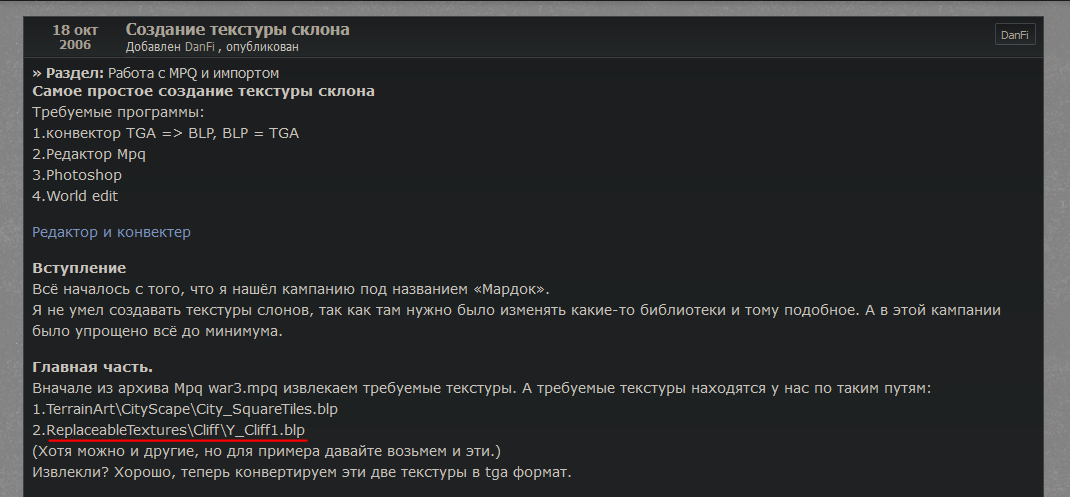Open the Редактор и конвектер download link
Image resolution: width=1070 pixels, height=497 pixels.
click(111, 232)
